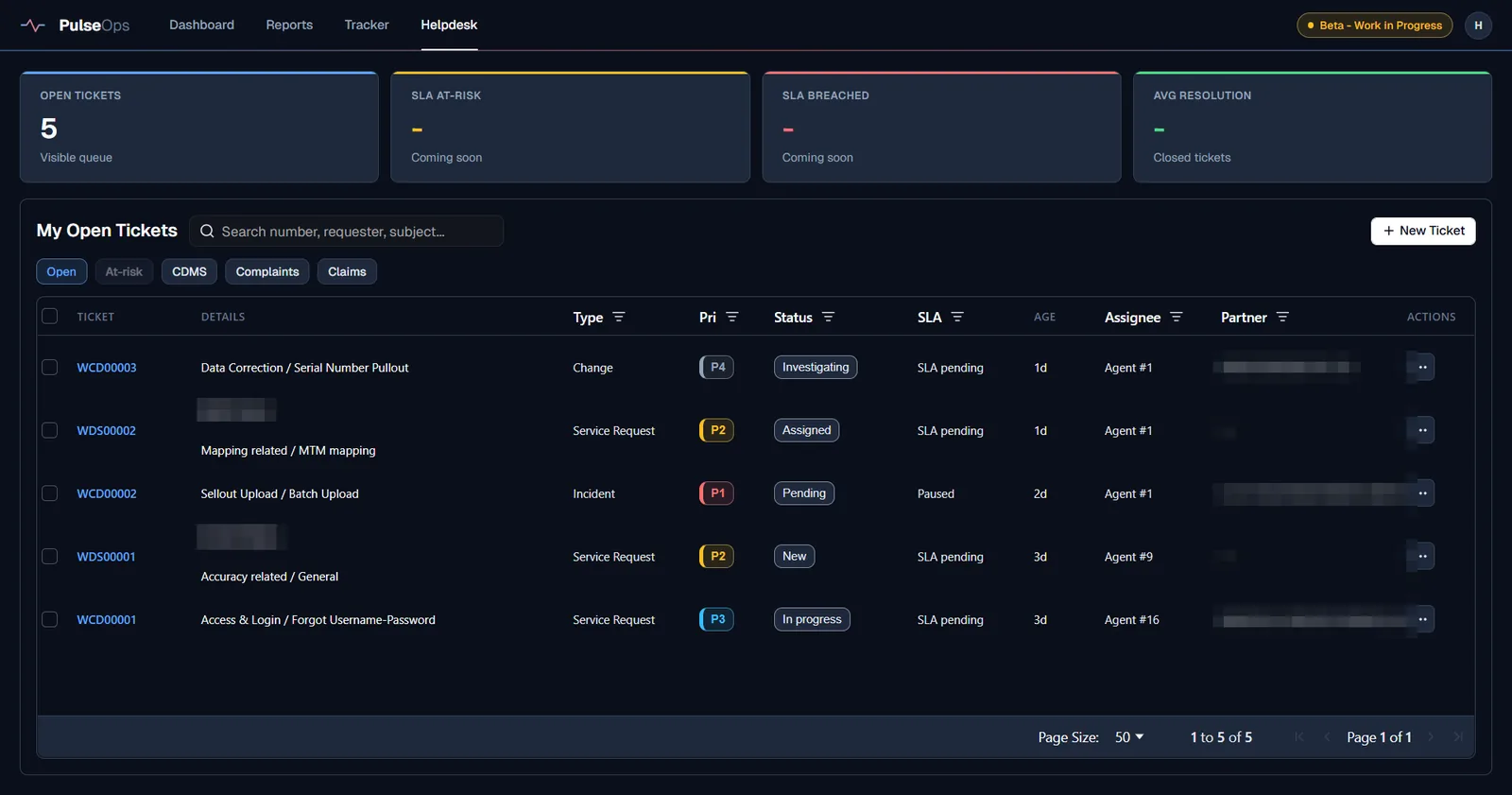Image resolution: width=1512 pixels, height=795 pixels.
Task: Click P2 badge on WDS00001 row
Action: [x=716, y=556]
